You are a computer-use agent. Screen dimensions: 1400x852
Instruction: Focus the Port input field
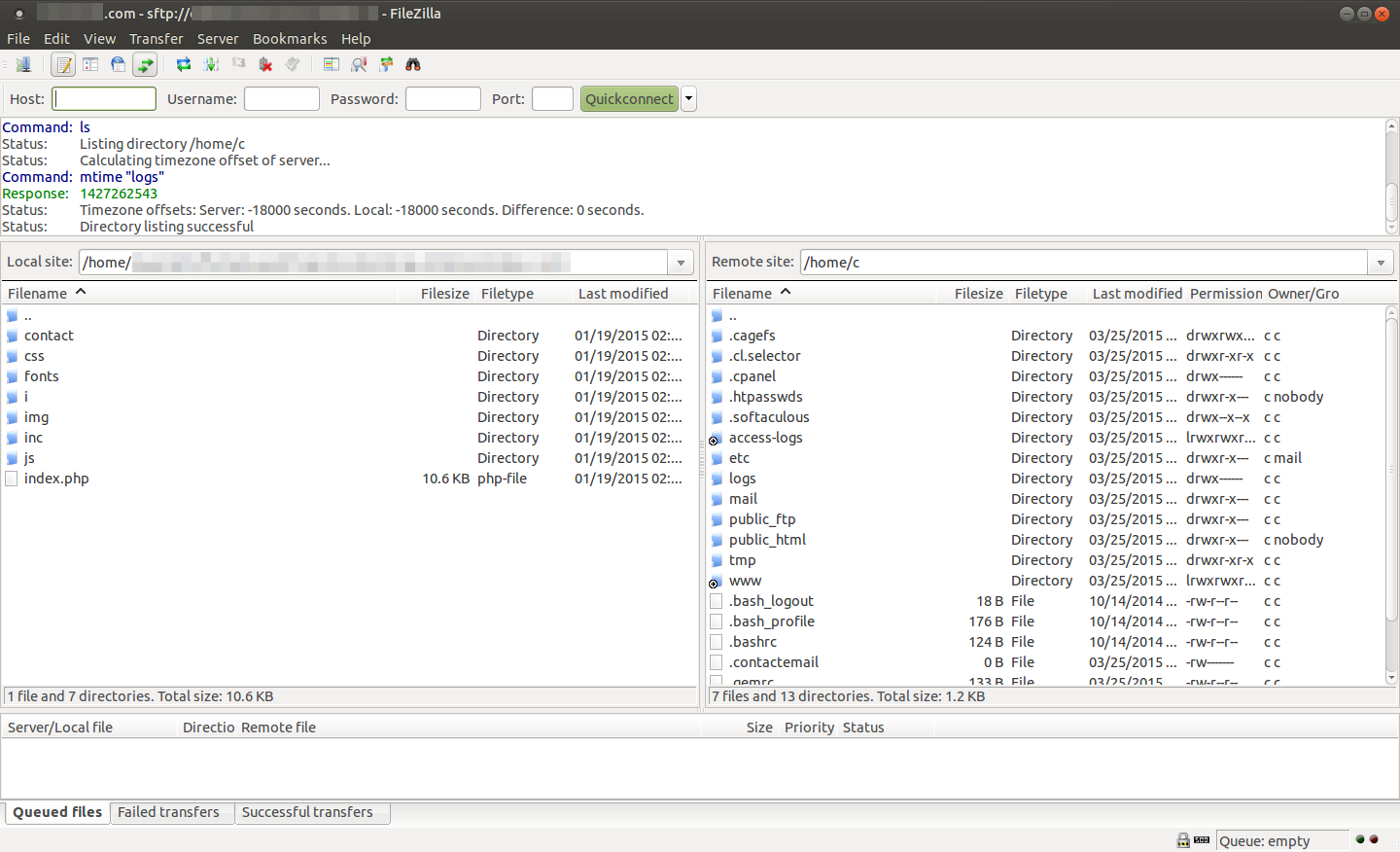coord(552,99)
